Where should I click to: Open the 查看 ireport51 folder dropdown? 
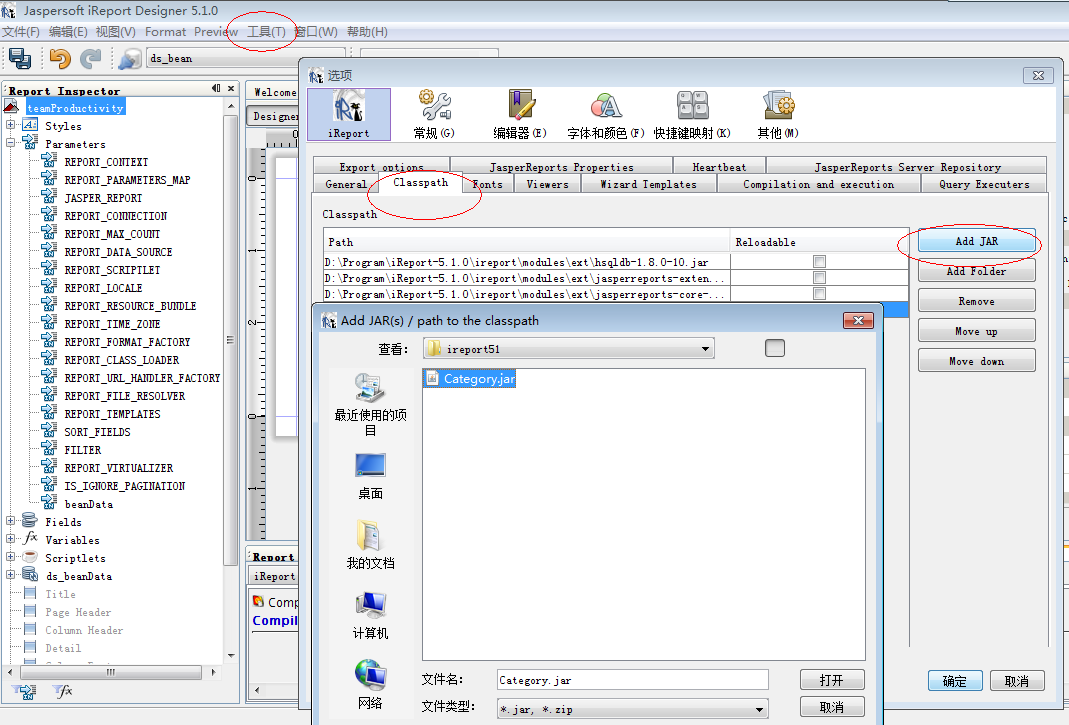coord(569,349)
